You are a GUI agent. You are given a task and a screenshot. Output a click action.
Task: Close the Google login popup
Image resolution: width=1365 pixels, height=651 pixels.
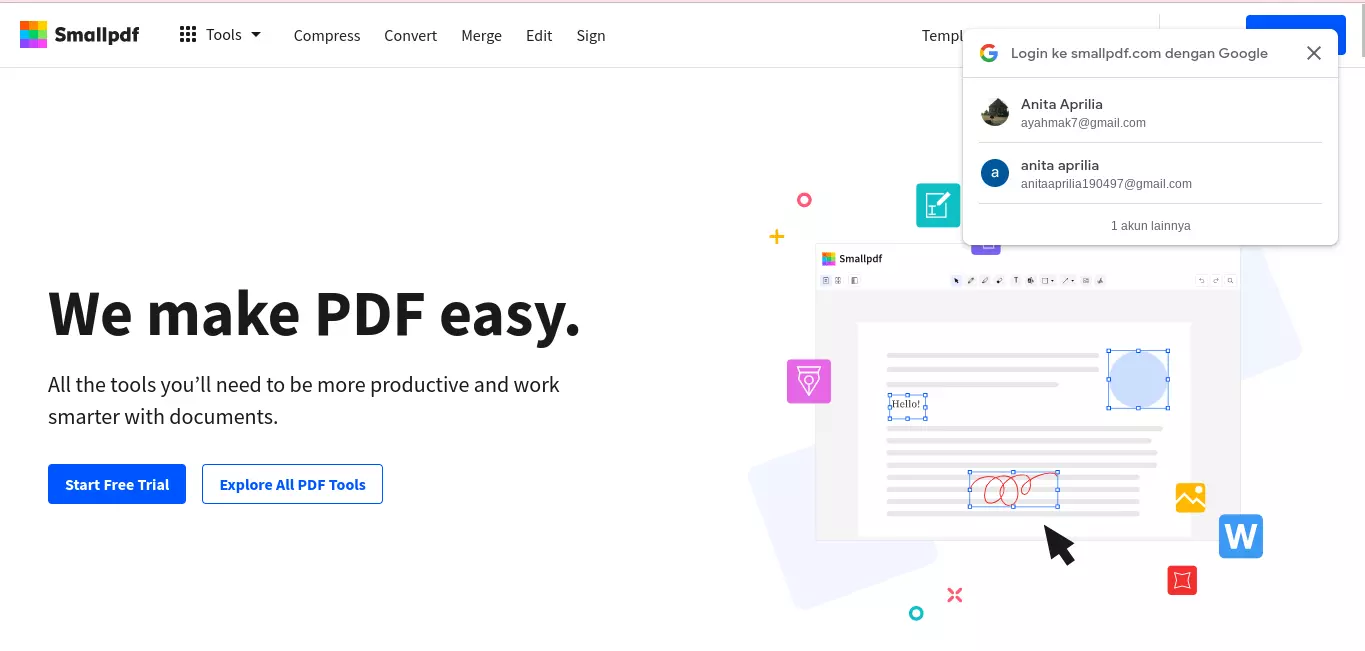pos(1314,53)
